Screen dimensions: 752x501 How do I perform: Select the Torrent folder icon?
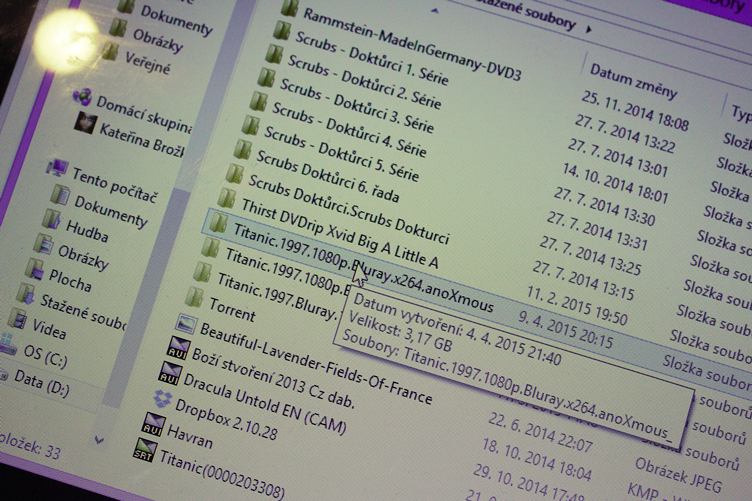[x=194, y=297]
